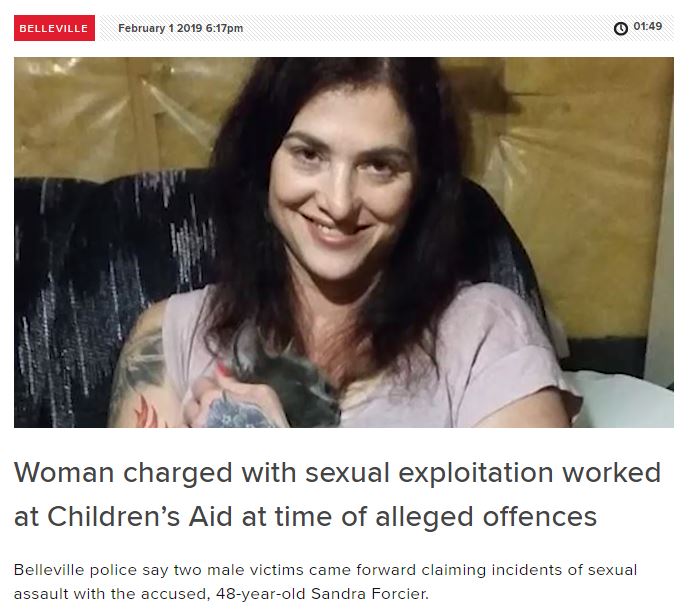Click the word "exploitation" in the headline
692x610 pixels.
point(476,473)
